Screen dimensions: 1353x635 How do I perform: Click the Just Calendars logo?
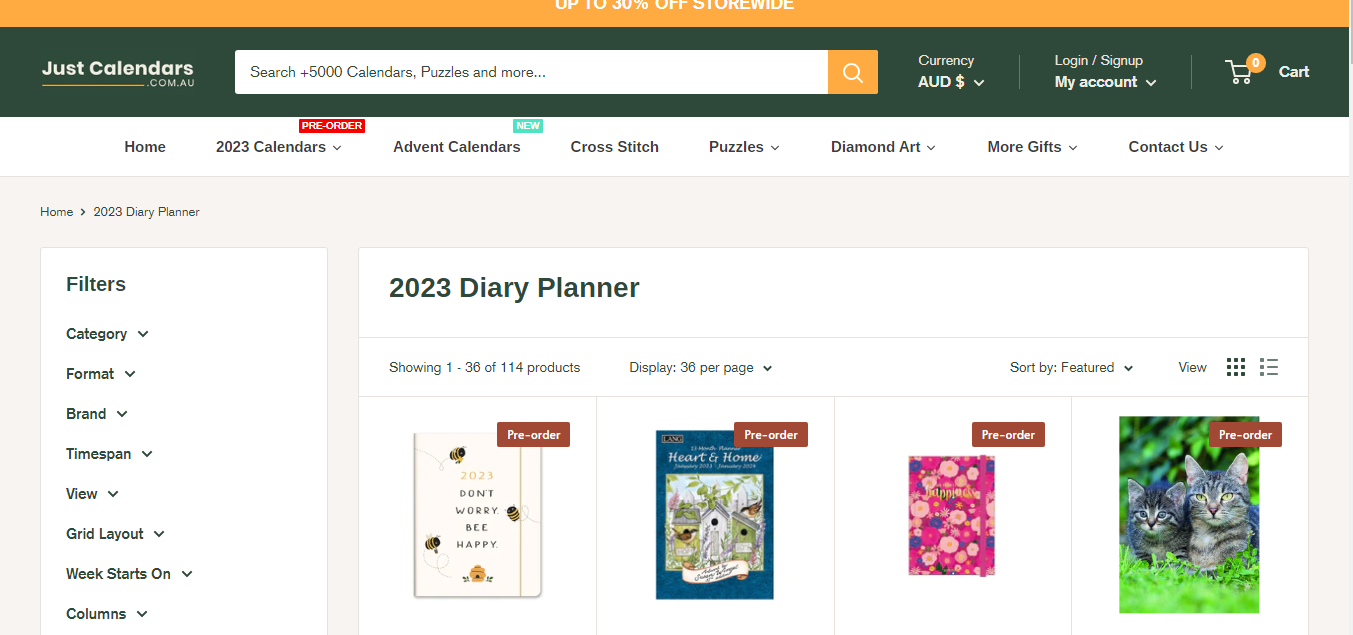click(x=118, y=72)
